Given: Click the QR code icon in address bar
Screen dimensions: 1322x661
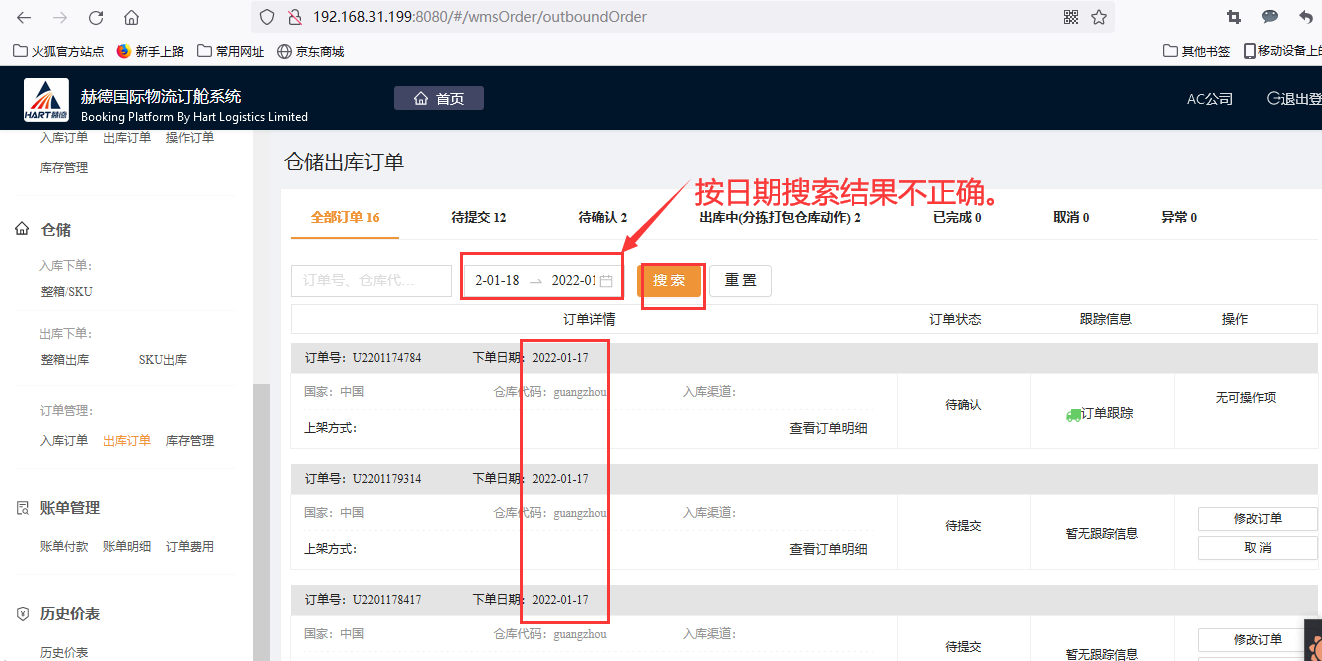Looking at the screenshot, I should 1071,17.
